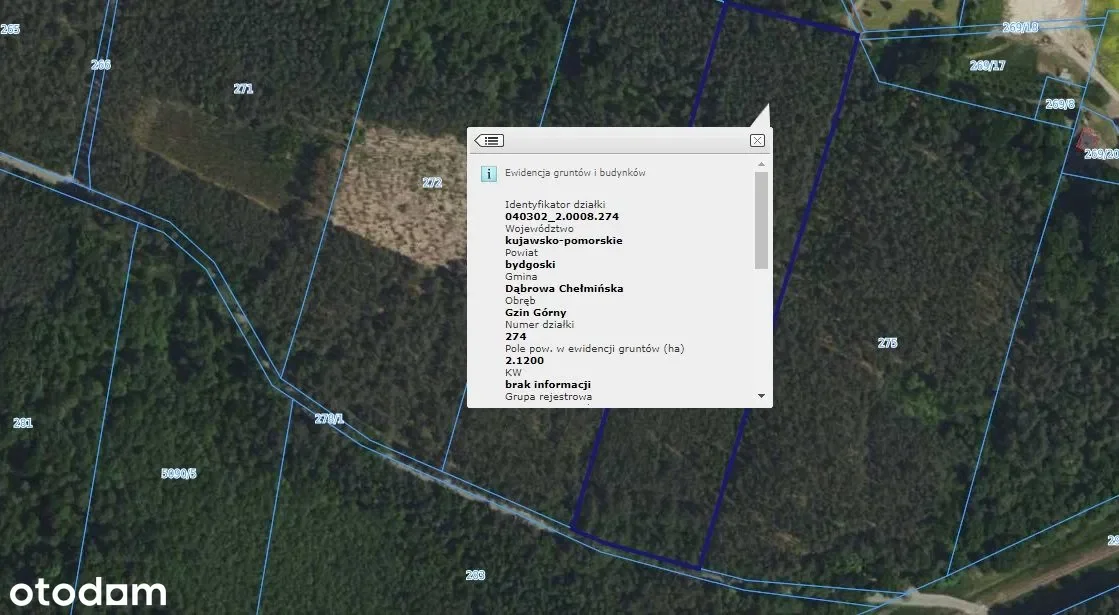Screen dimensions: 1119x615
Task: Select parcel 275 label on map
Action: pos(887,343)
